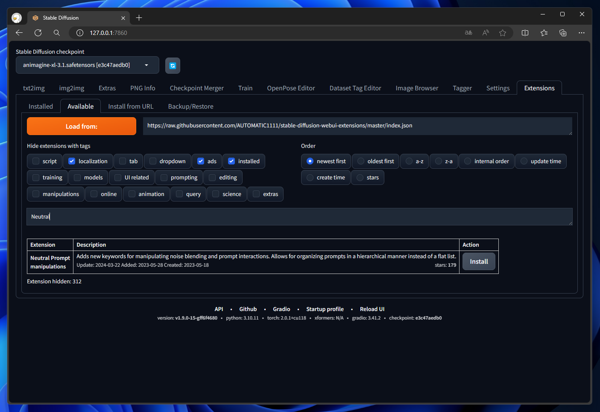Image resolution: width=600 pixels, height=412 pixels.
Task: Open the favorites list icon
Action: pos(544,33)
